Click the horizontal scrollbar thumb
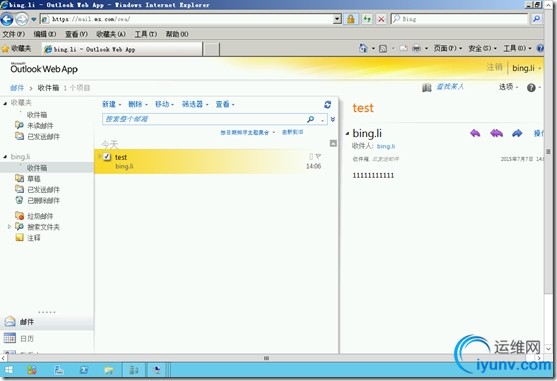Viewport: 557px width, 381px height. pyautogui.click(x=266, y=358)
